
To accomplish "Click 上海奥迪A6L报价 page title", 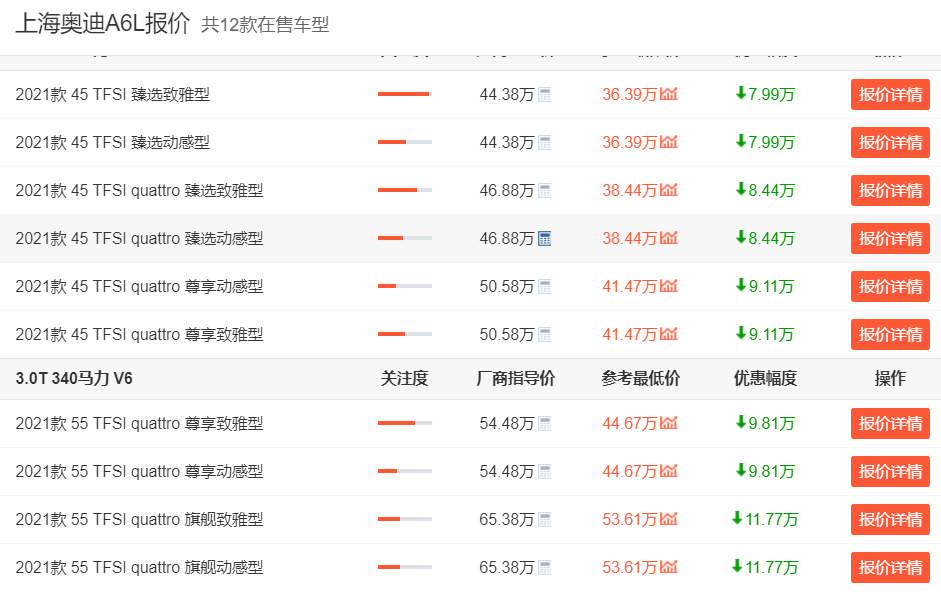I will pos(103,24).
